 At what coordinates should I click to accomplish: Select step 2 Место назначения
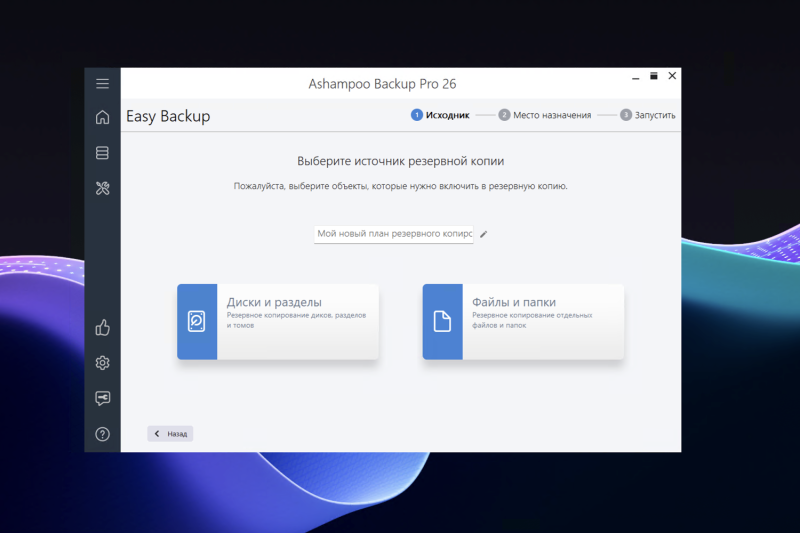pyautogui.click(x=544, y=115)
